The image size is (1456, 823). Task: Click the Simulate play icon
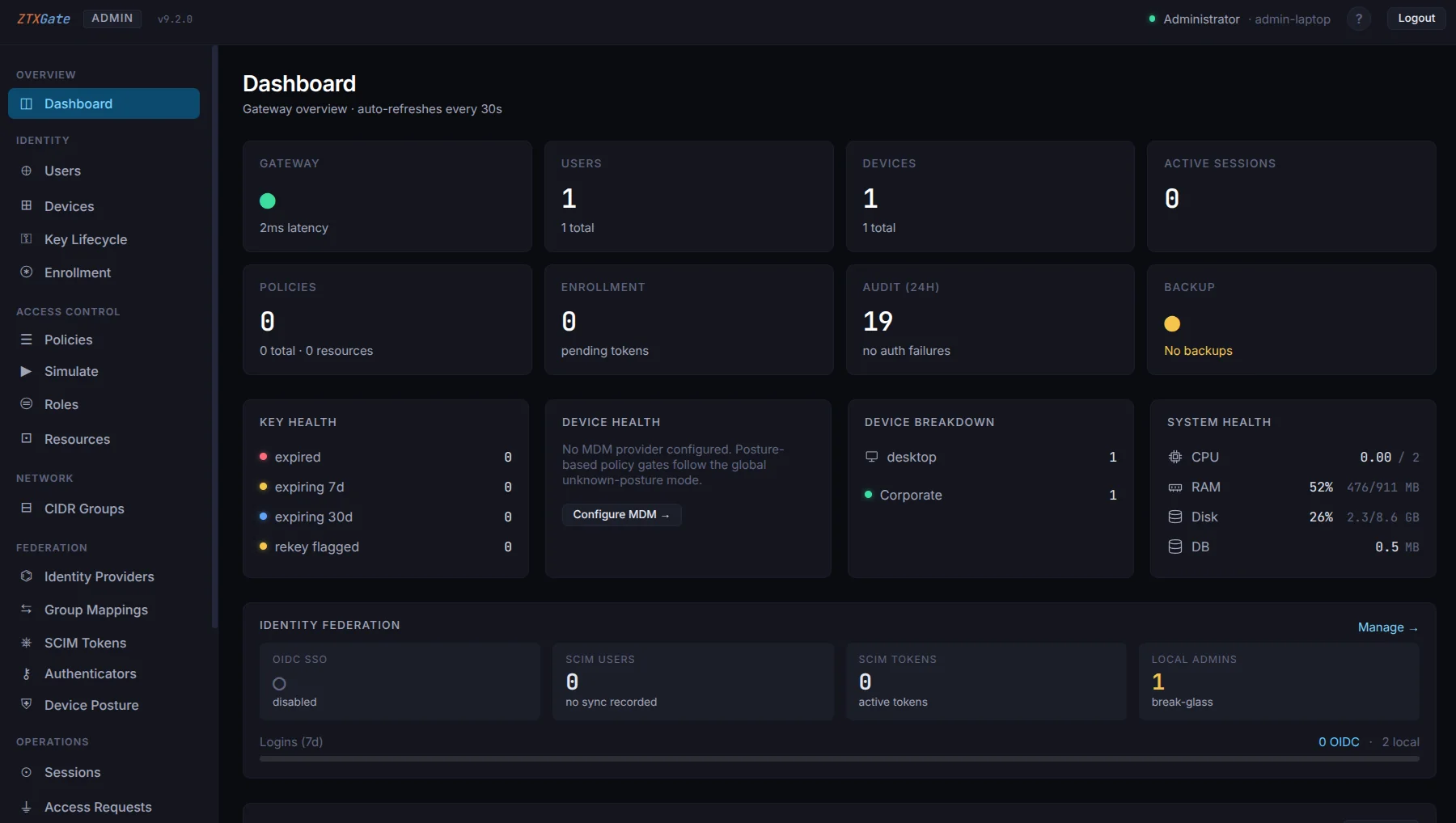click(x=26, y=371)
